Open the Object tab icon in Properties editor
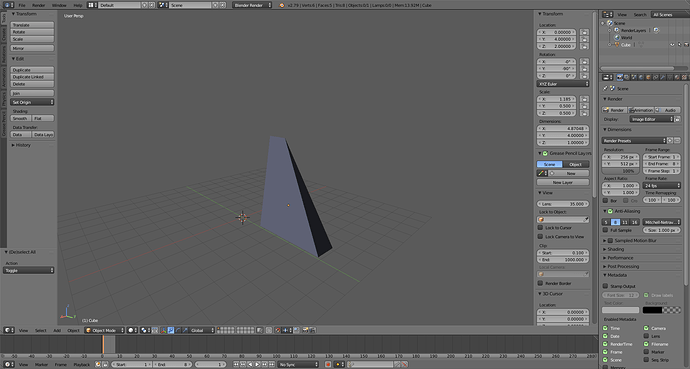 pyautogui.click(x=649, y=77)
